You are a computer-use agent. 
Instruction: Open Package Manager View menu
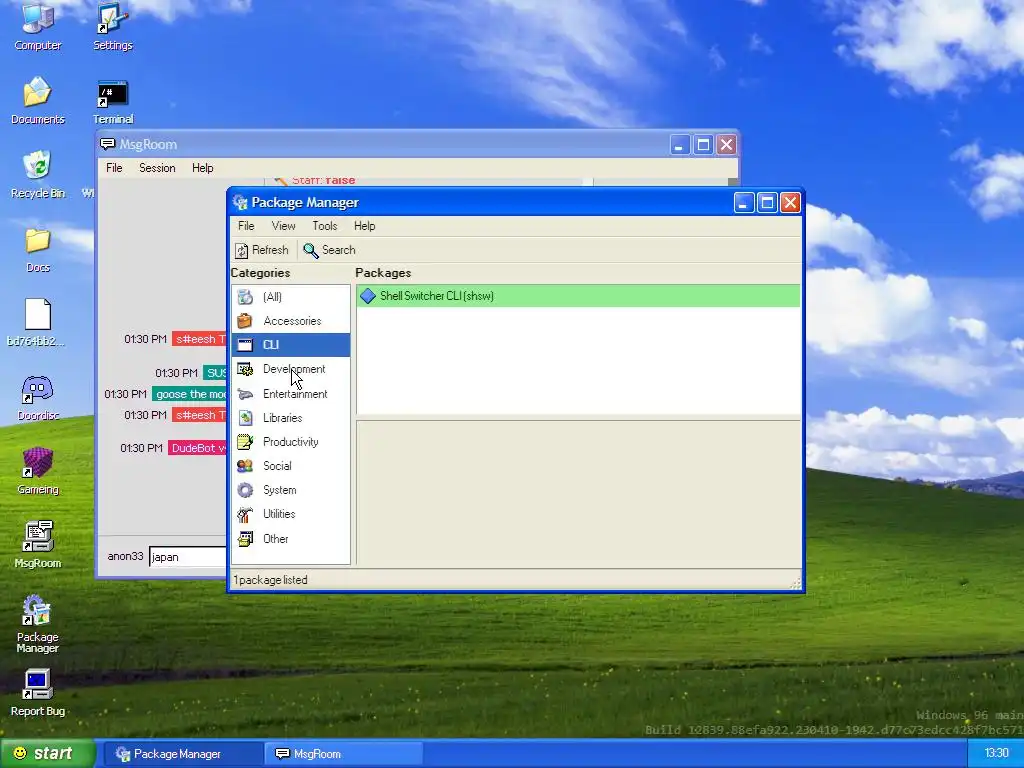[x=283, y=226]
